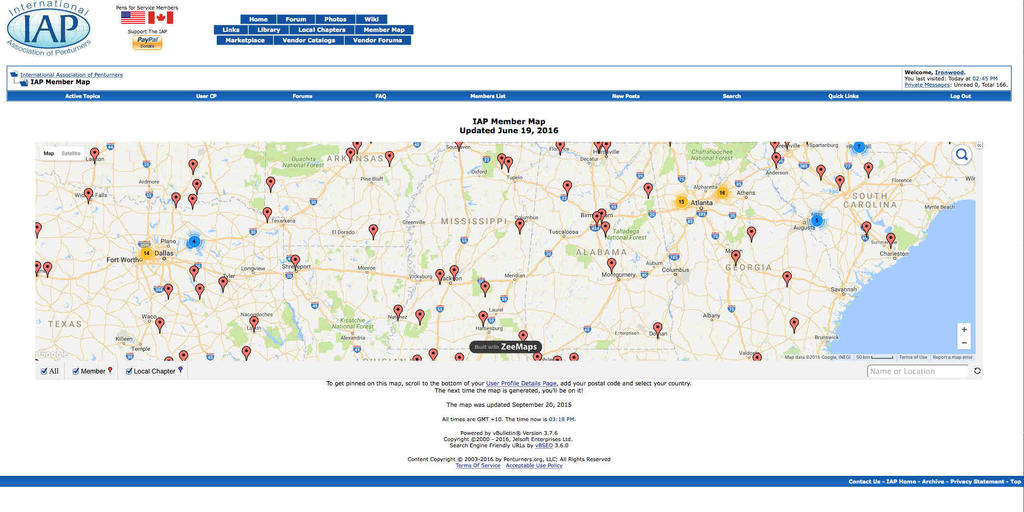Image resolution: width=1024 pixels, height=512 pixels.
Task: Click the map search magnifier icon
Action: coord(961,155)
